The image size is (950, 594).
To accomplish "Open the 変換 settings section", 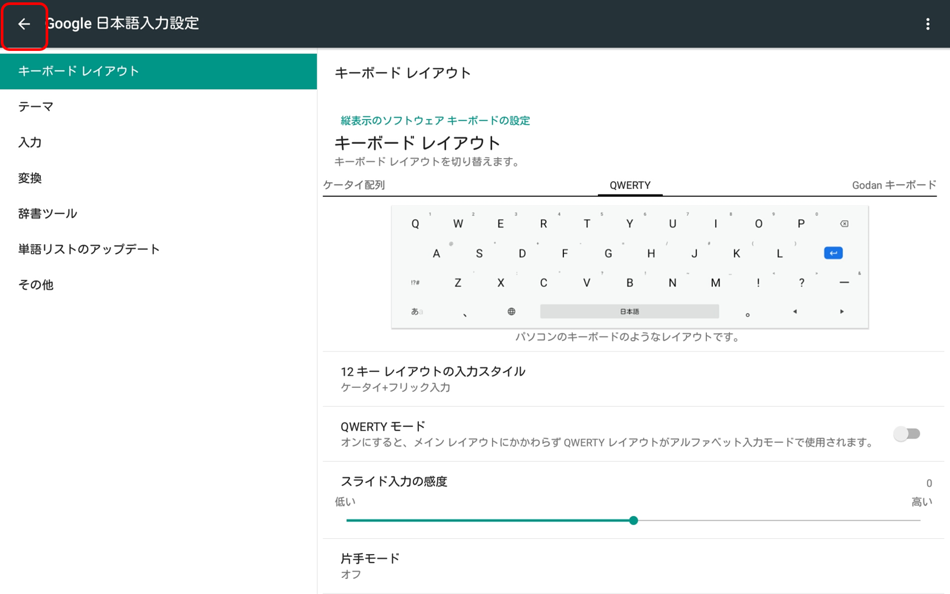I will pos(158,178).
